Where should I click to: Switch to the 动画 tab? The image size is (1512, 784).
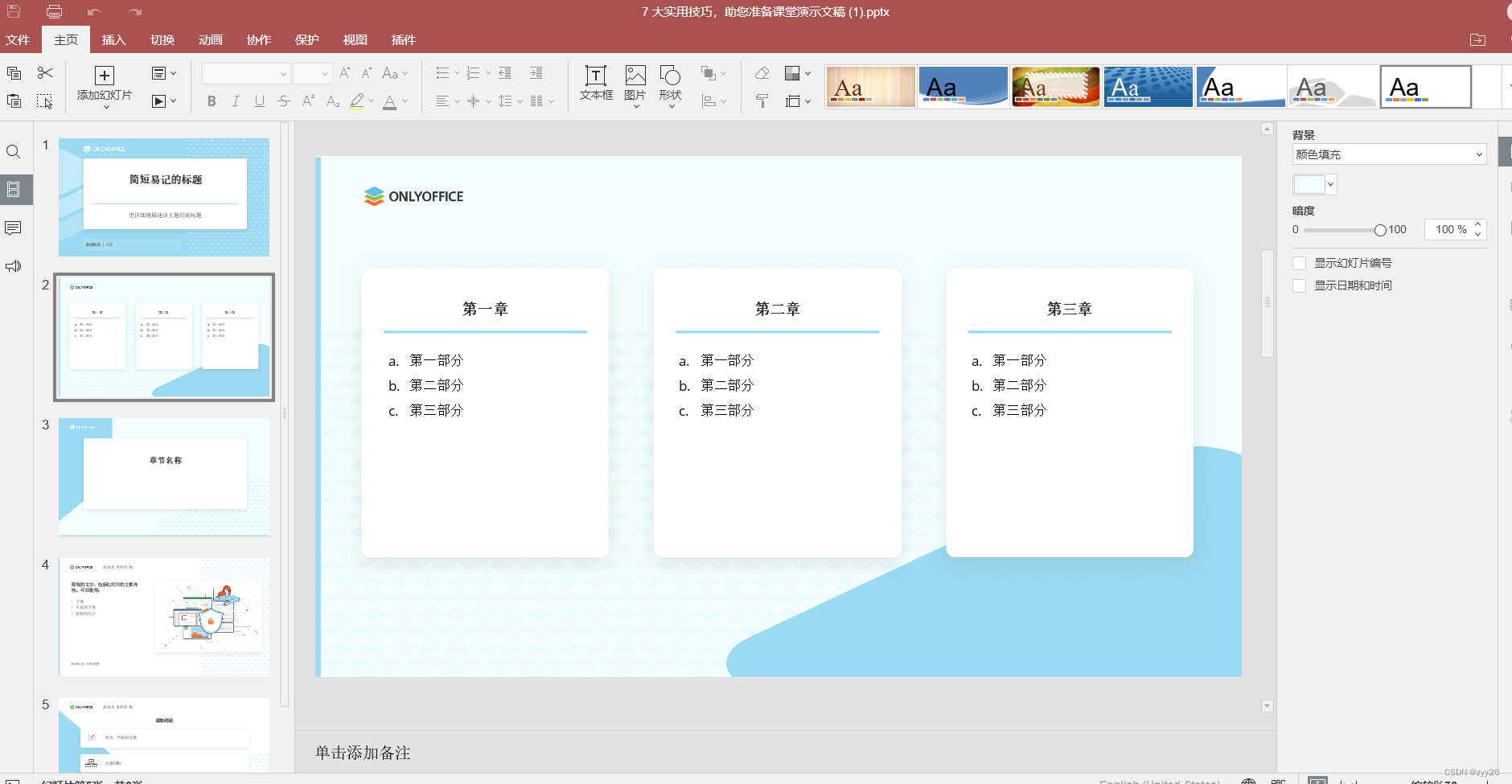pyautogui.click(x=211, y=39)
